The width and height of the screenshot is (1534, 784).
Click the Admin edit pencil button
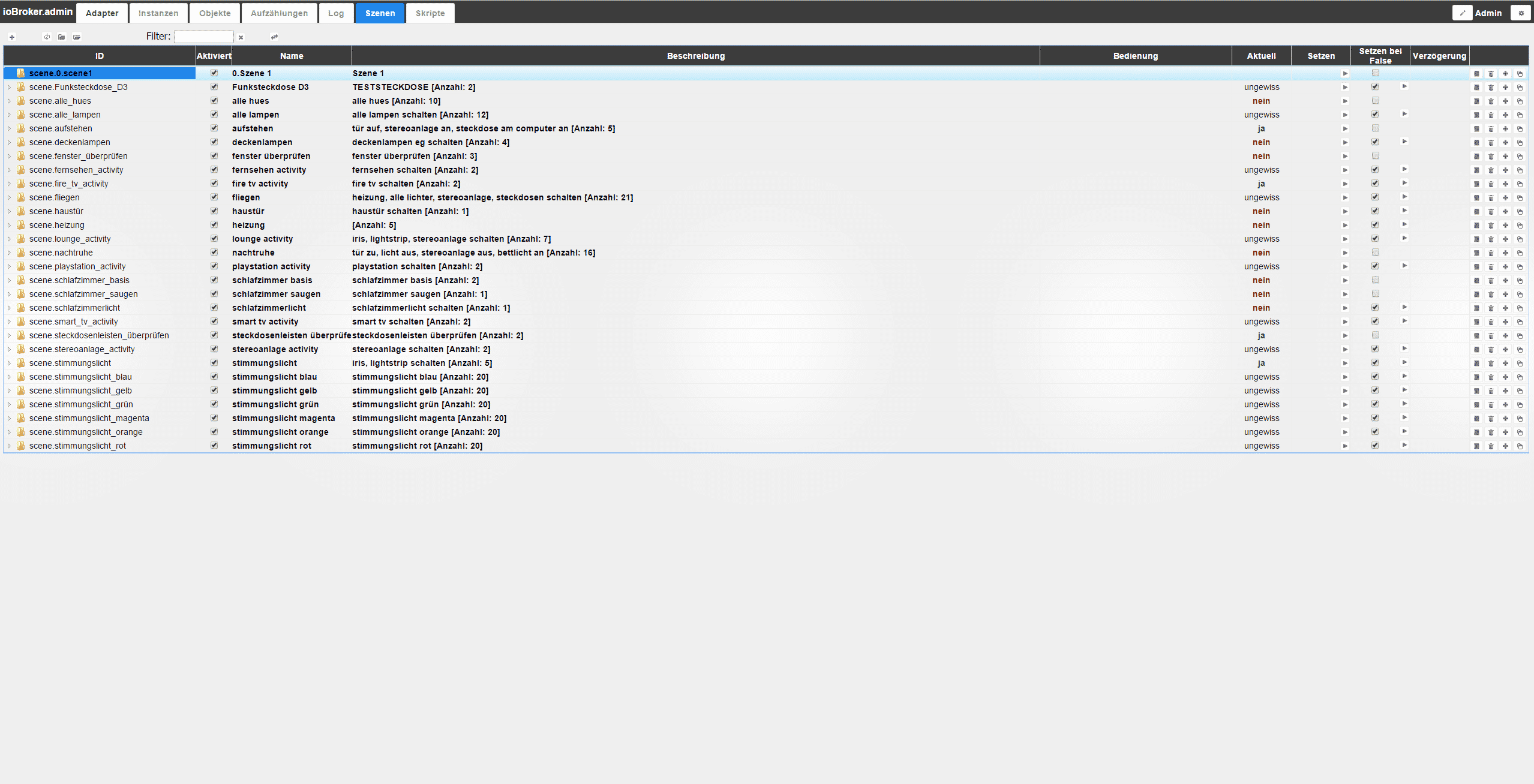(x=1462, y=13)
